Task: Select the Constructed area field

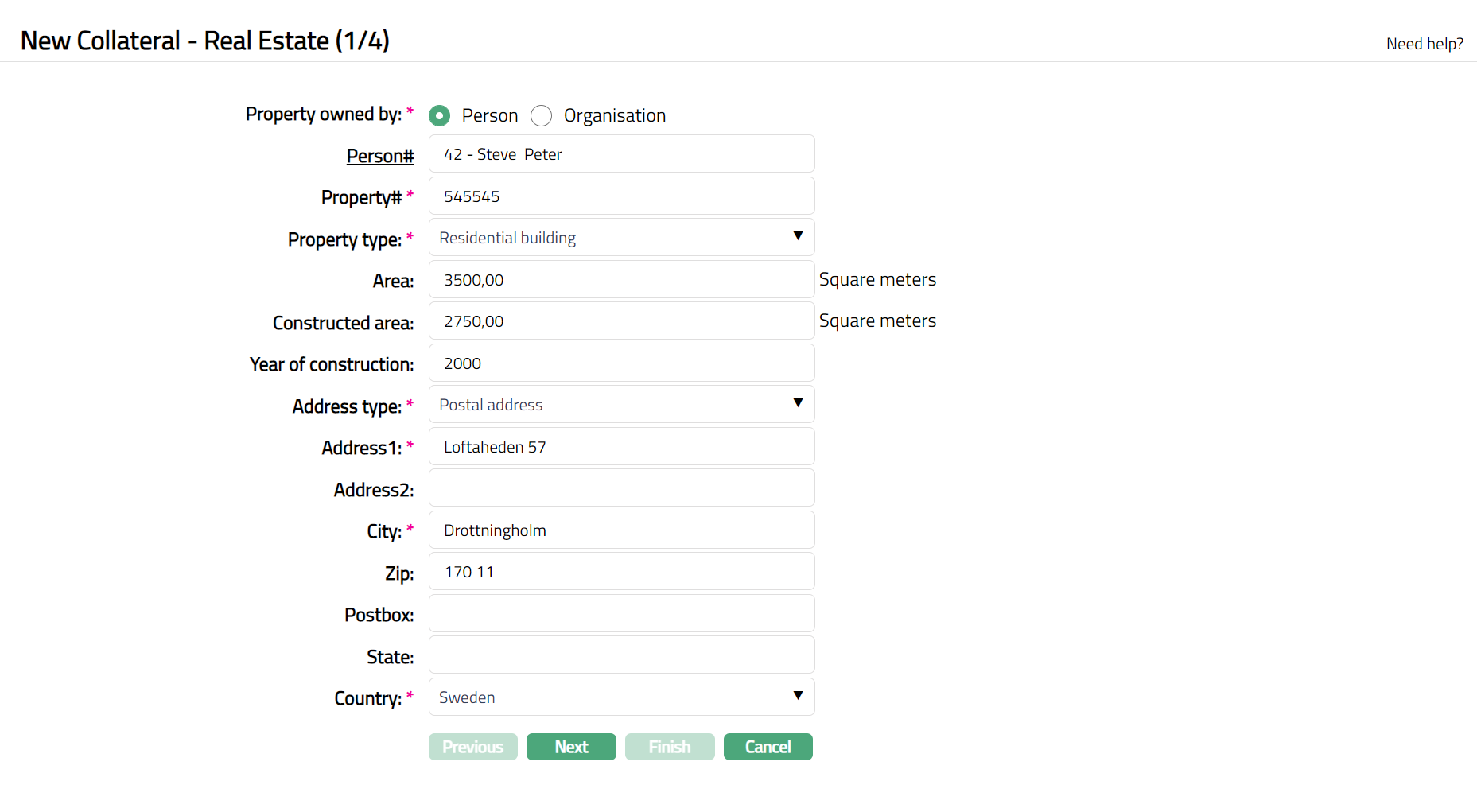Action: pyautogui.click(x=621, y=321)
